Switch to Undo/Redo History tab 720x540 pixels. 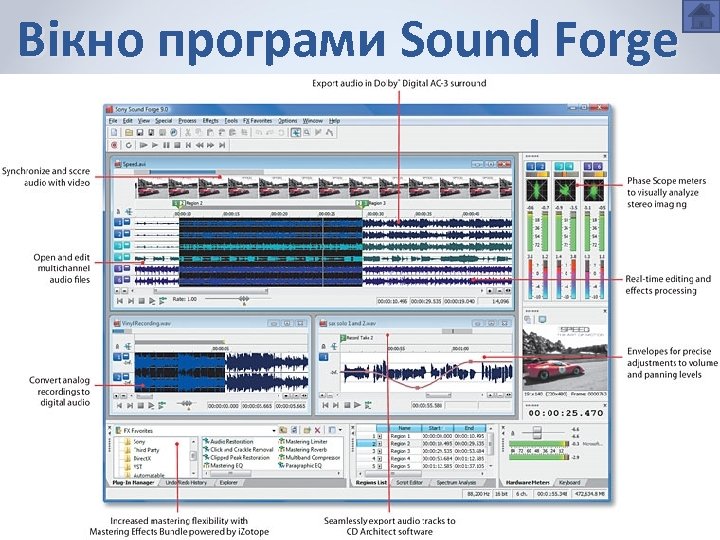186,483
